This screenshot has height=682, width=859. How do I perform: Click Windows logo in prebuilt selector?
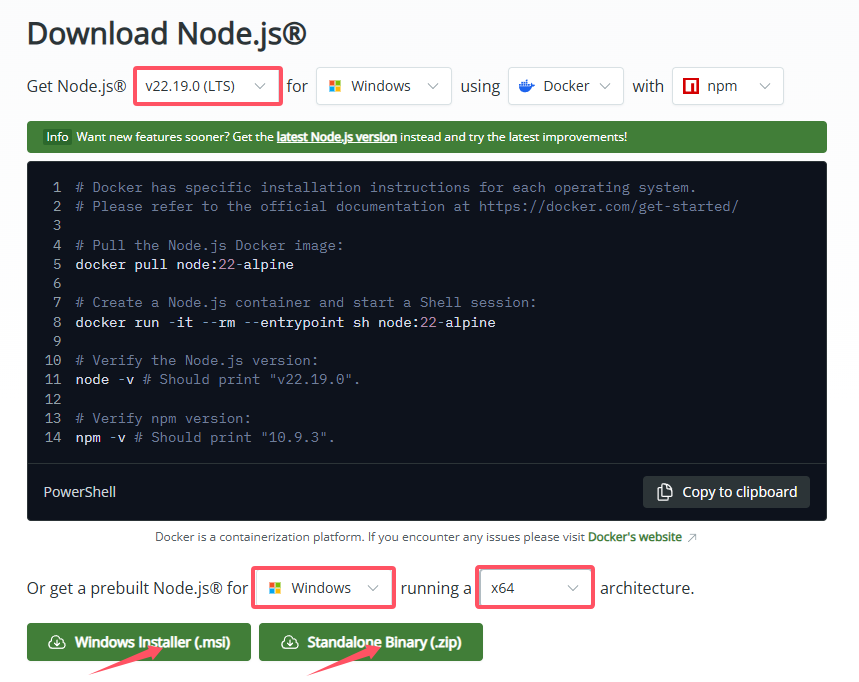[275, 588]
